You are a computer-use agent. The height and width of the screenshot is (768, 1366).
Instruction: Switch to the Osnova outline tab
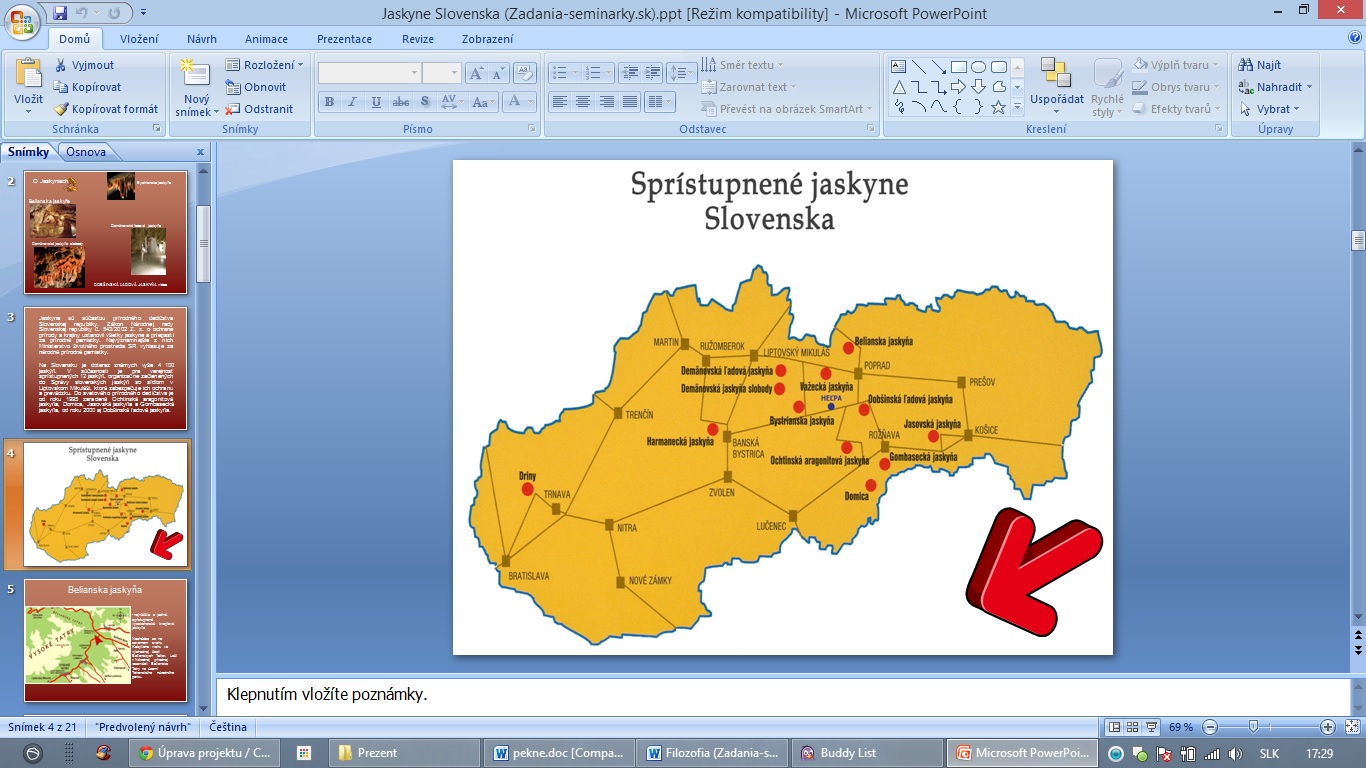[x=86, y=152]
